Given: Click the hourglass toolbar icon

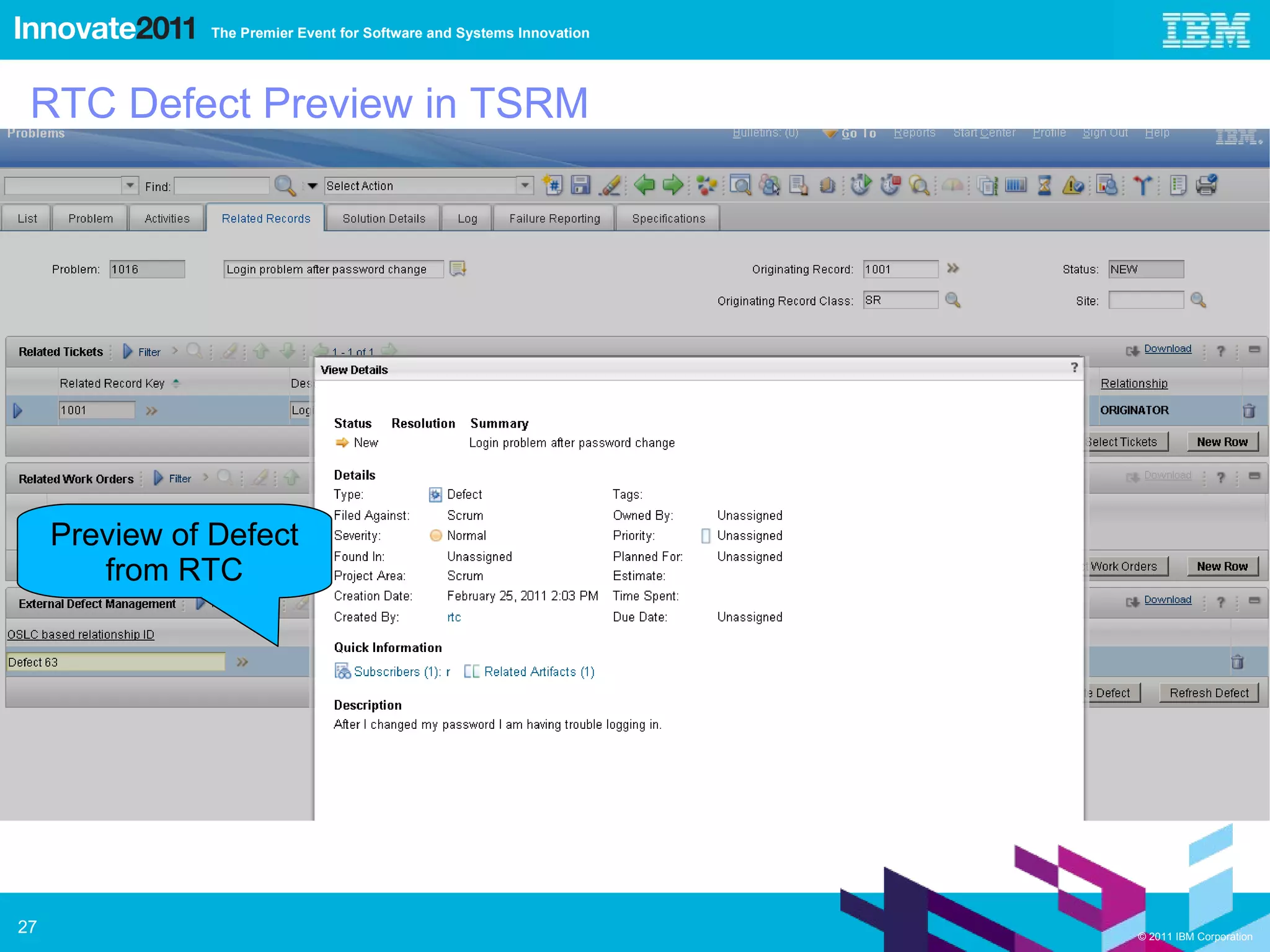Looking at the screenshot, I should (1044, 185).
